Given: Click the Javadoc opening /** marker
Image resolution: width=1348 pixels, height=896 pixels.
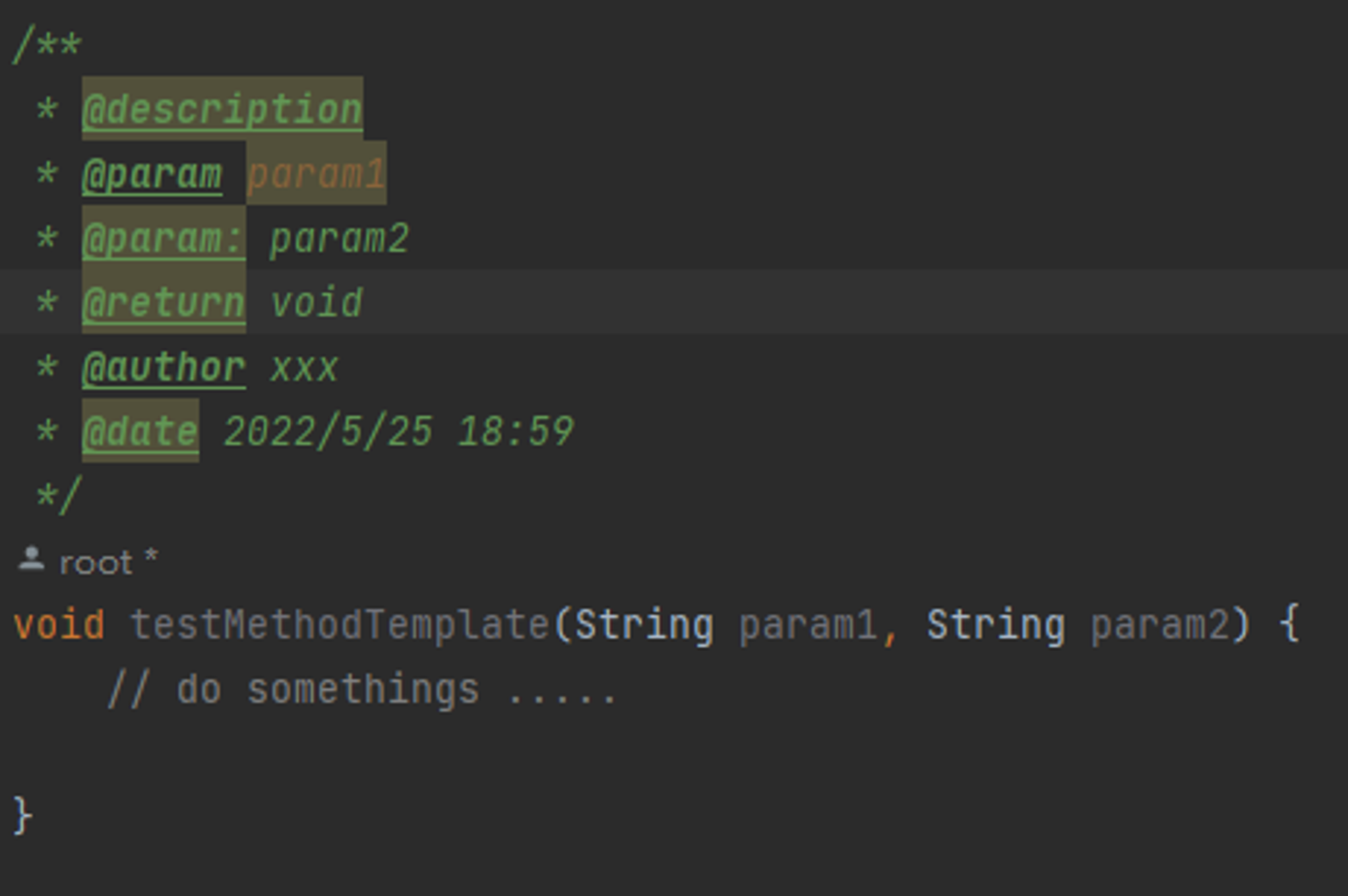Looking at the screenshot, I should click(47, 45).
